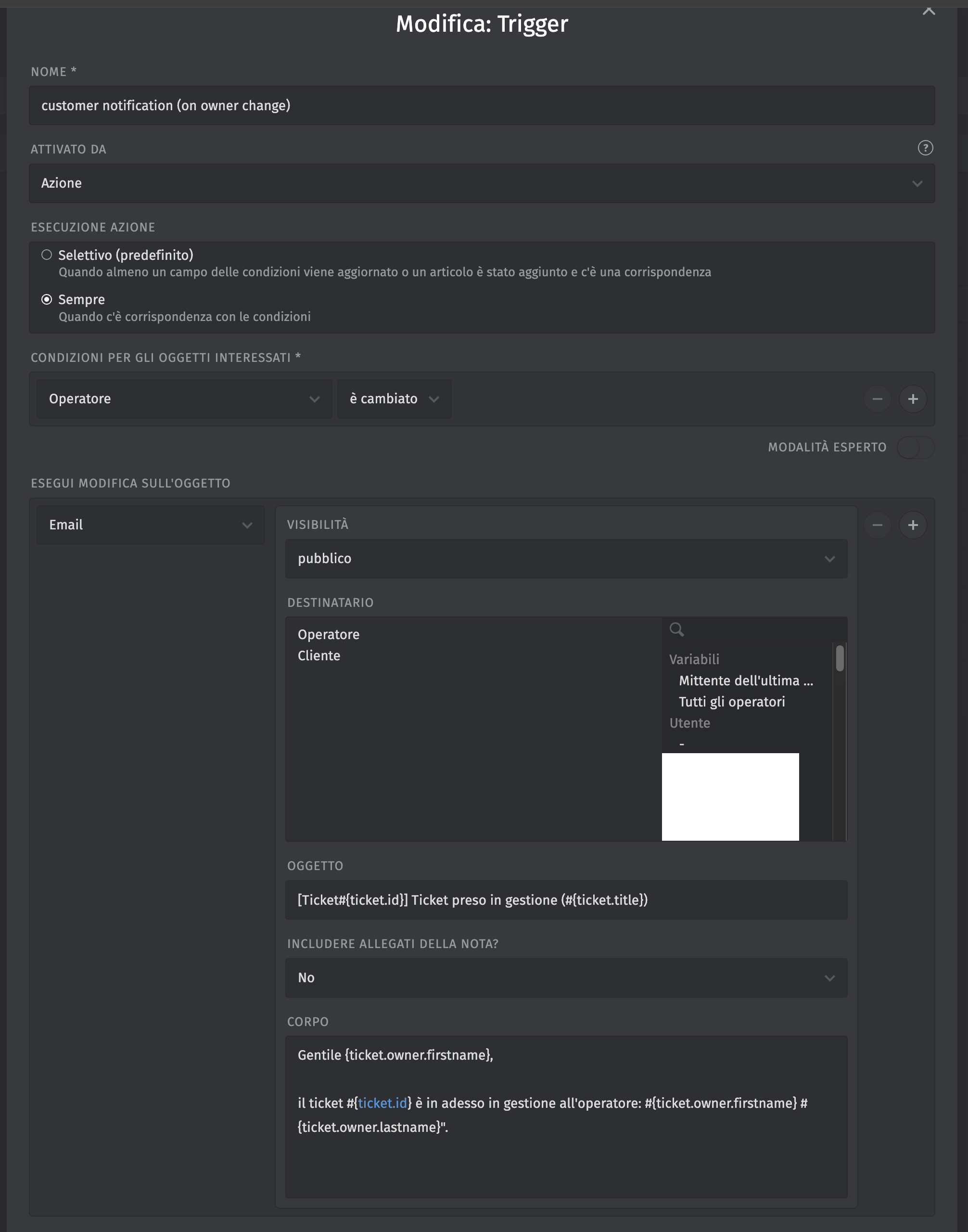Choose 'Tutti gli operatori' from recipient list
Image resolution: width=968 pixels, height=1232 pixels.
tap(732, 702)
